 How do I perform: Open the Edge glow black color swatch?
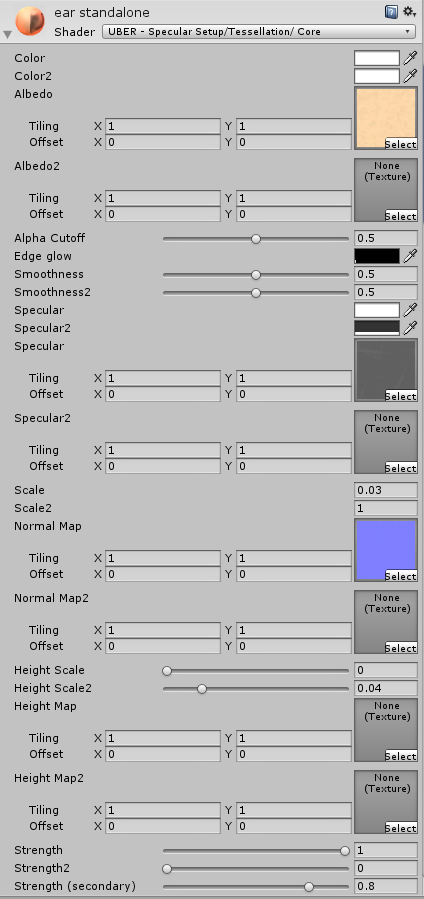click(x=377, y=256)
